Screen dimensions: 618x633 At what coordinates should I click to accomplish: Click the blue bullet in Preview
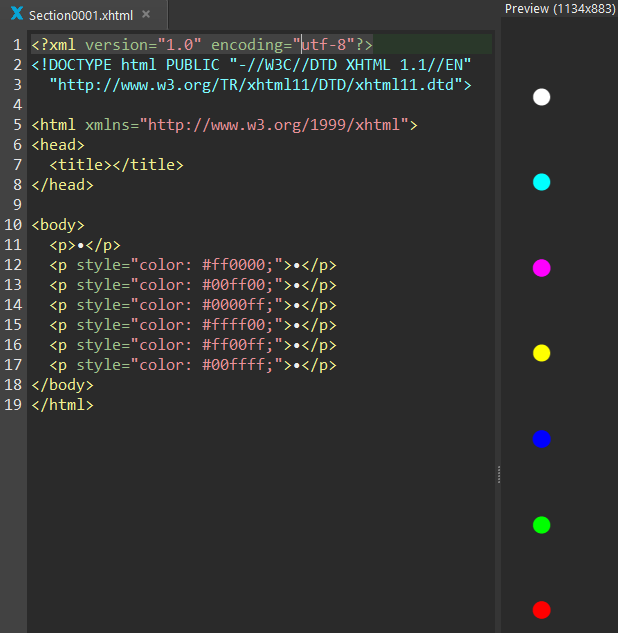click(541, 438)
